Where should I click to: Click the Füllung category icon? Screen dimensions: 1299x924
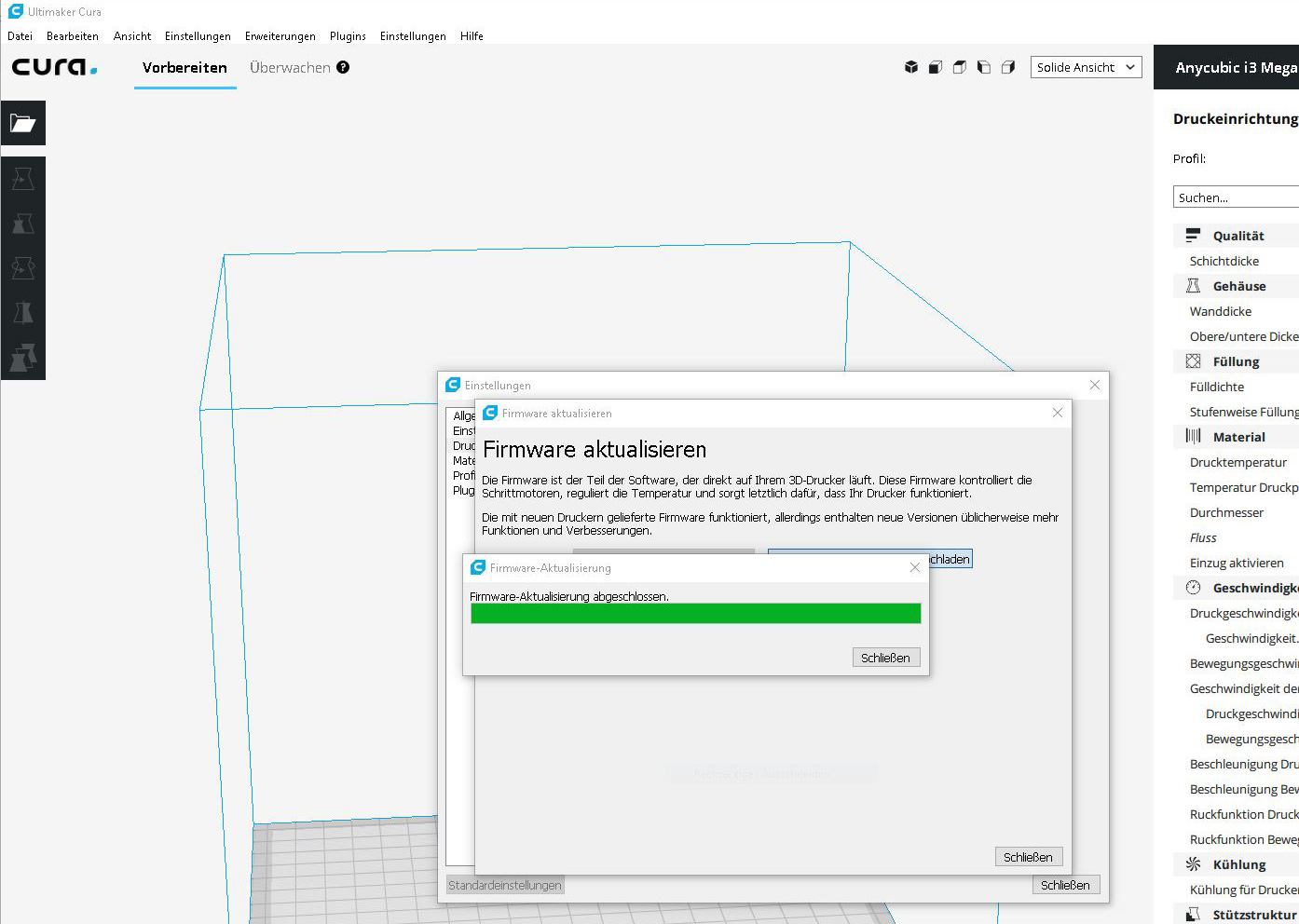(1193, 361)
